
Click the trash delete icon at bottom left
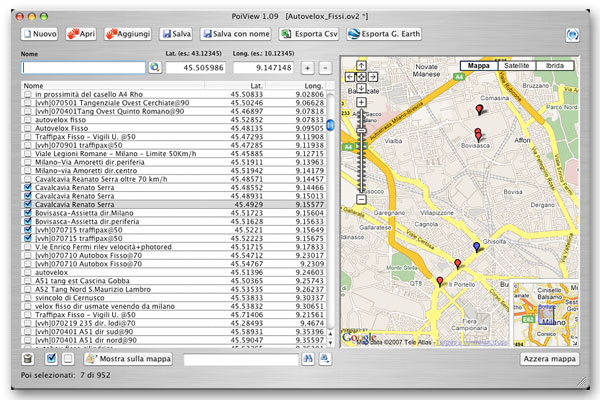(x=28, y=359)
